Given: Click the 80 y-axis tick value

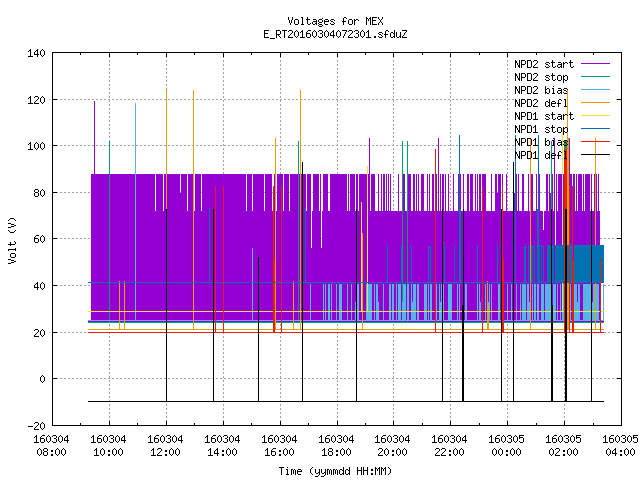Looking at the screenshot, I should [x=39, y=193].
